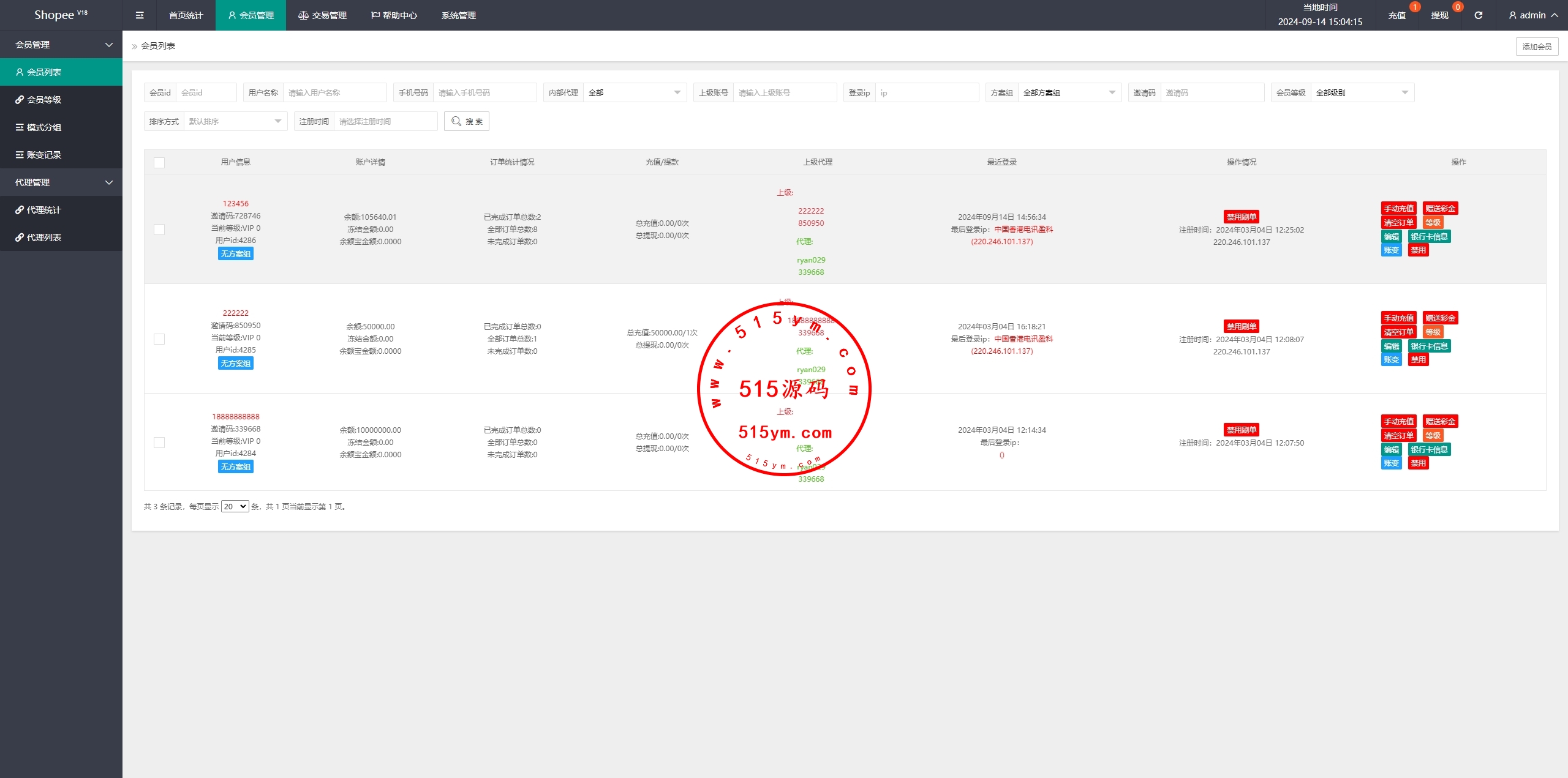Click 添加会员 button
Screen dimensions: 1568x778
tap(1537, 47)
